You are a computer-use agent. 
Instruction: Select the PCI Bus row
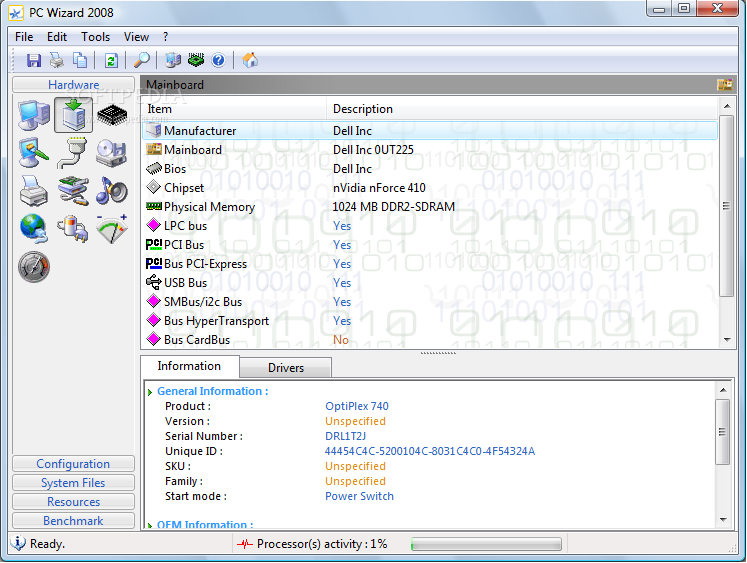click(x=430, y=245)
